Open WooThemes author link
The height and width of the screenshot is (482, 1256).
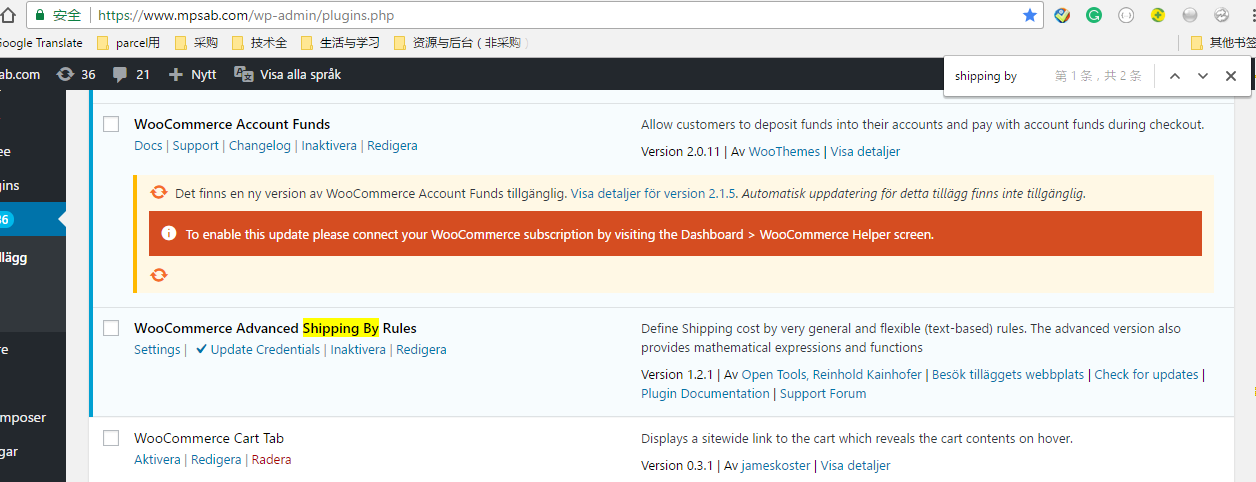(x=785, y=152)
